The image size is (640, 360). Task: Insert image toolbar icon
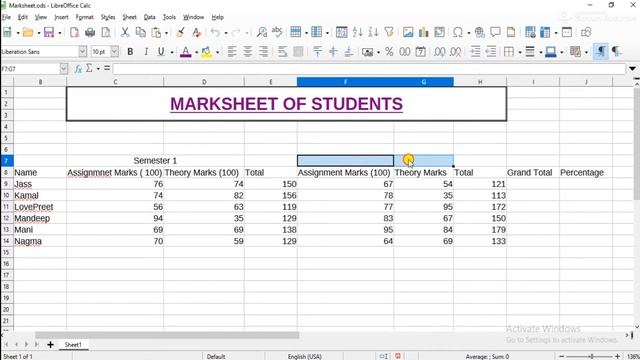408,32
